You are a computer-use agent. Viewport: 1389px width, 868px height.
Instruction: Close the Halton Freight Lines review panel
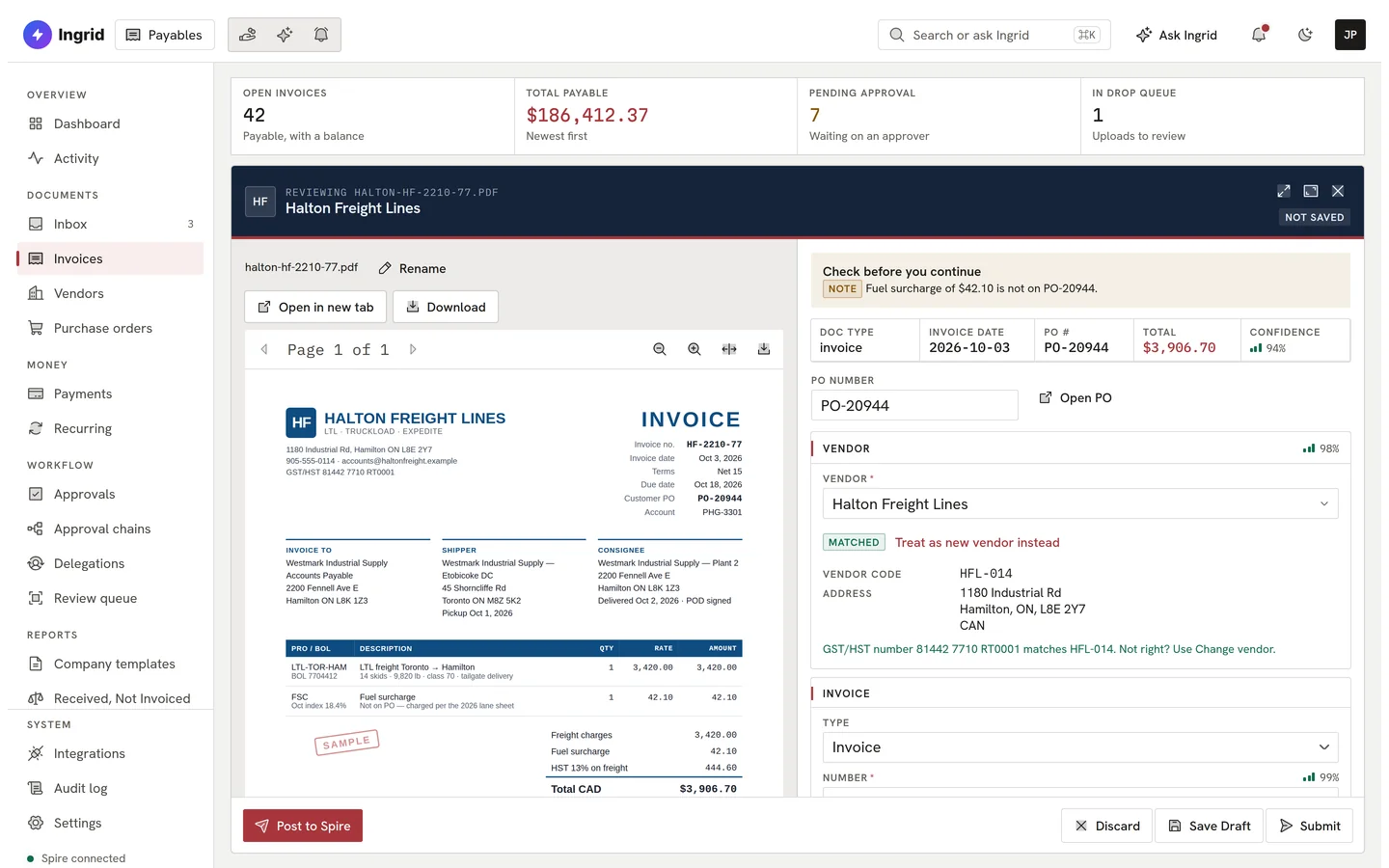(1338, 191)
